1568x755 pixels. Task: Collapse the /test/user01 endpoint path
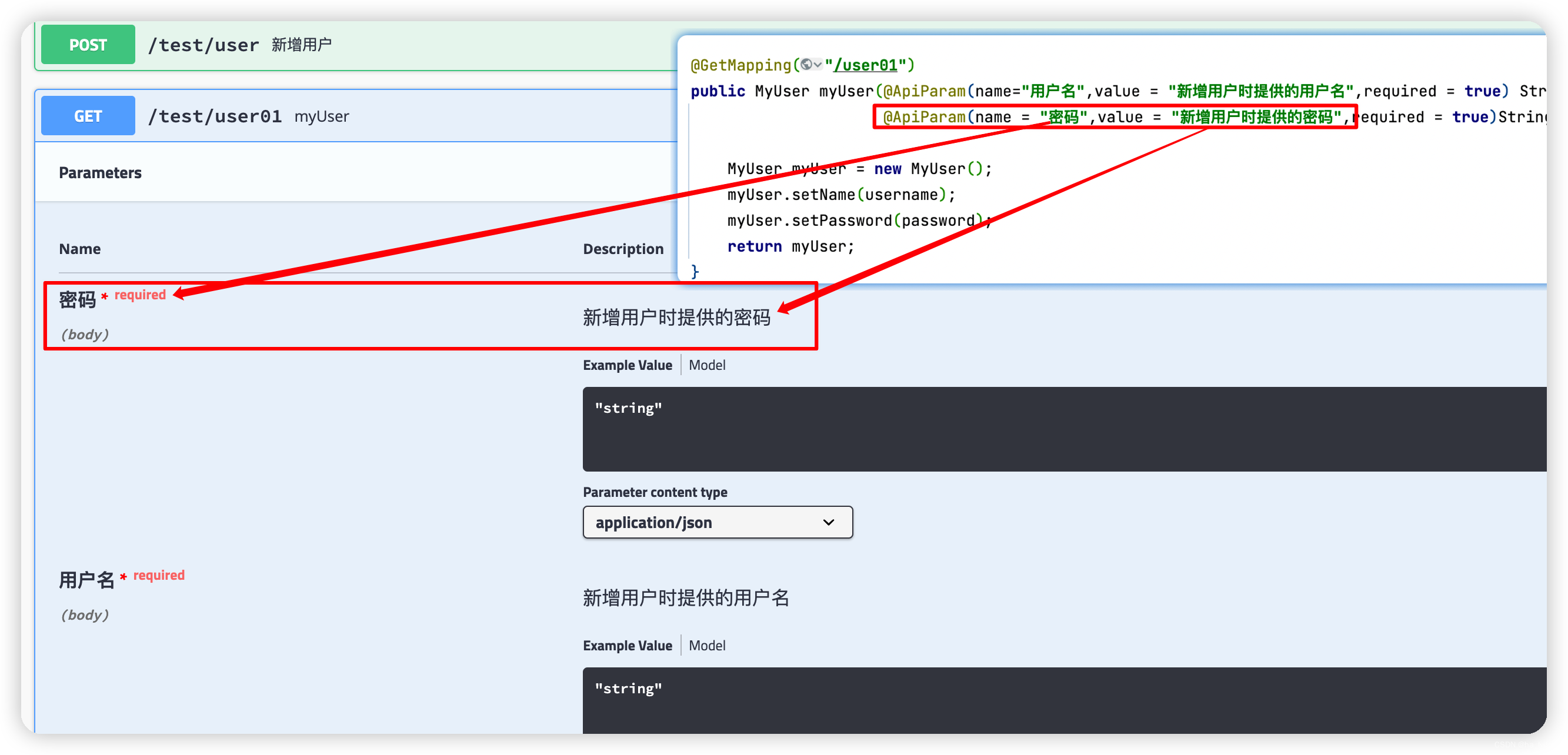[215, 116]
